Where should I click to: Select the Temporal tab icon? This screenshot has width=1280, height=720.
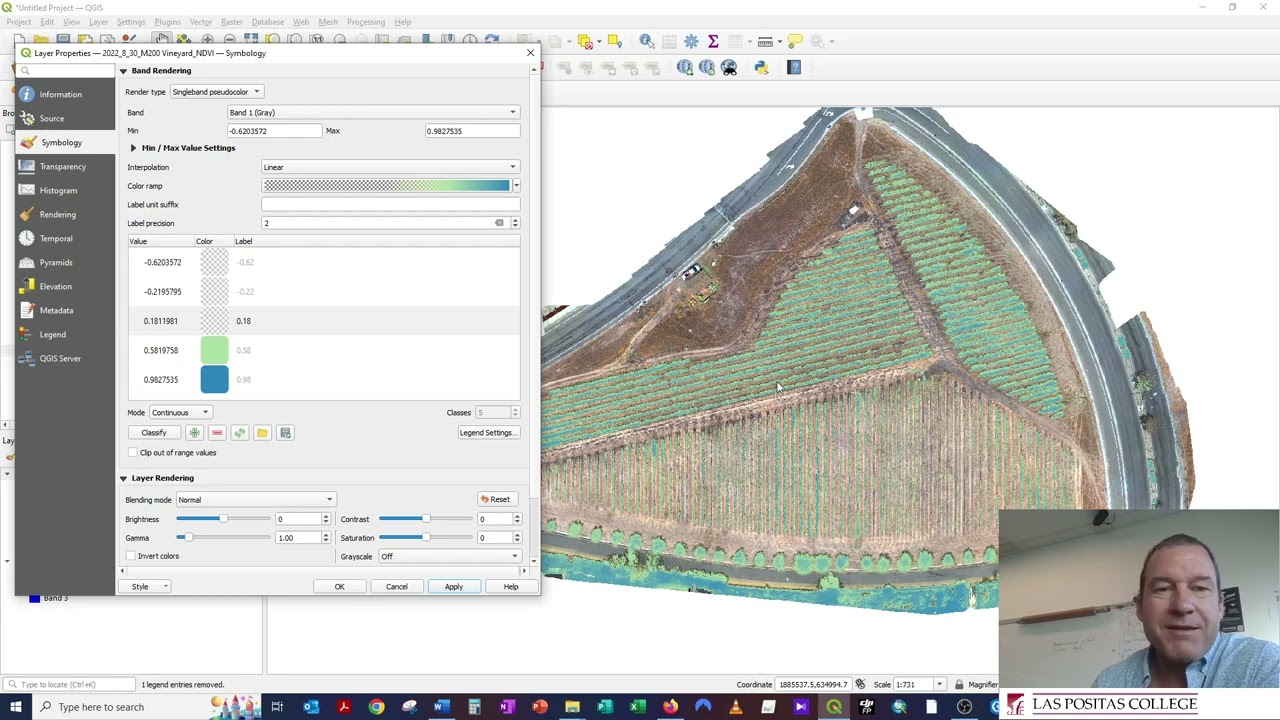tap(27, 238)
